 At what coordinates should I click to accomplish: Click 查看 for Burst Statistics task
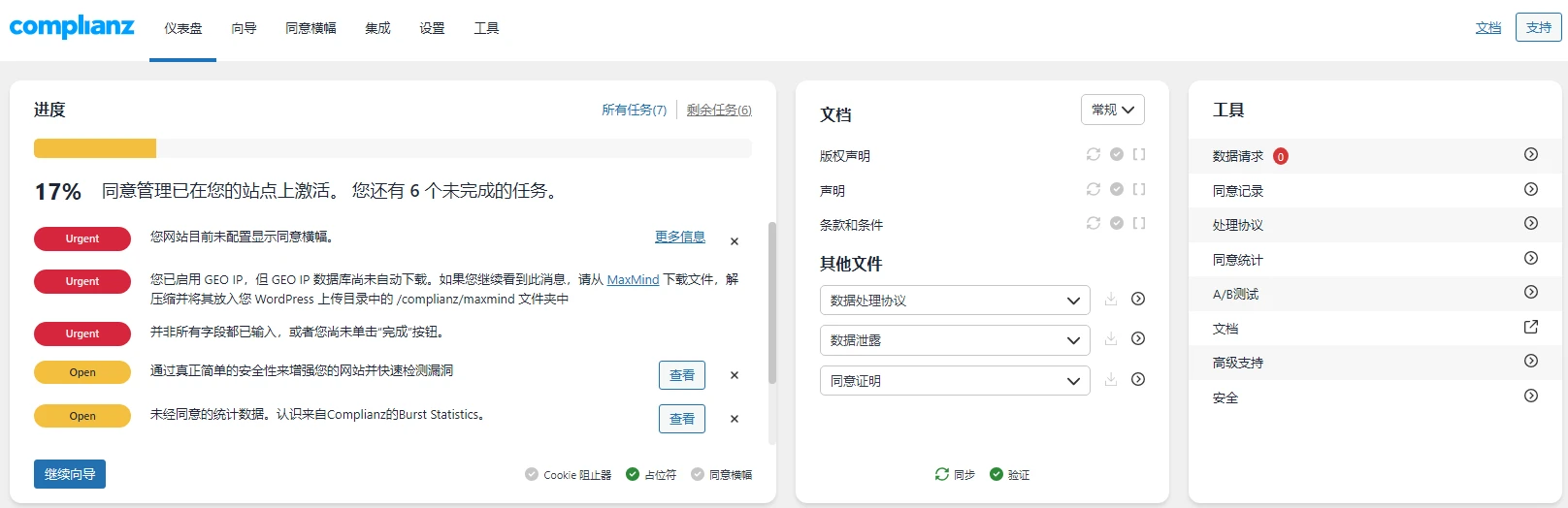(682, 419)
